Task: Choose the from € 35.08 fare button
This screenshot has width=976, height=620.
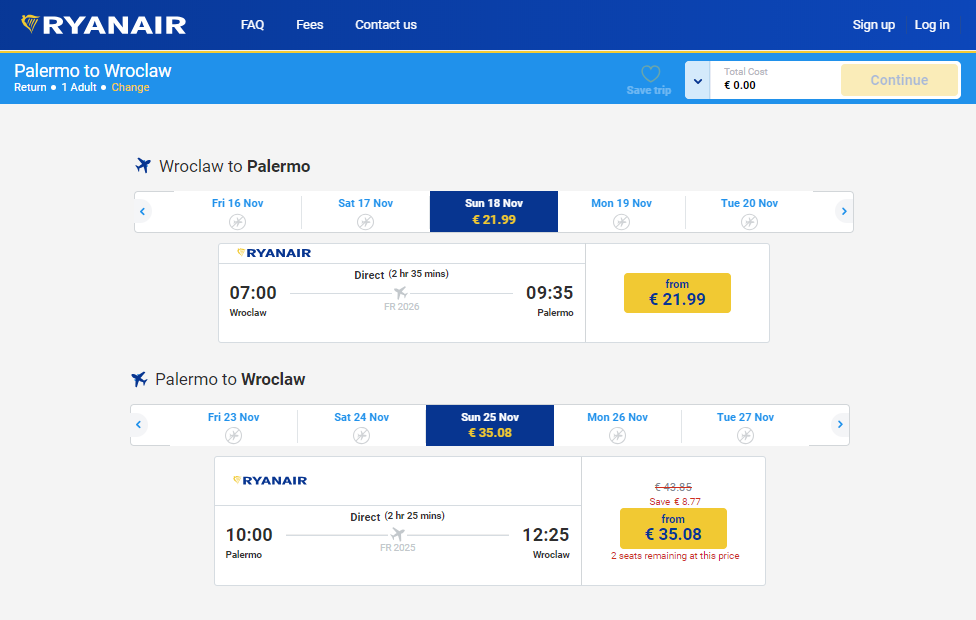Action: (673, 528)
